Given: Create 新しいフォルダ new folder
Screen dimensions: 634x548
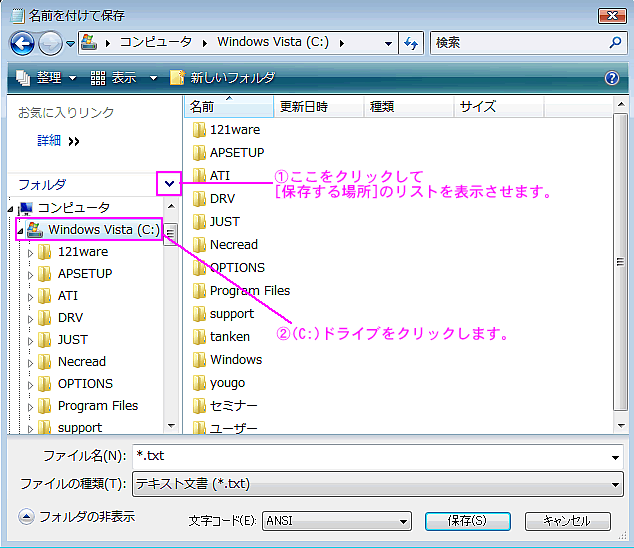Looking at the screenshot, I should (x=223, y=77).
